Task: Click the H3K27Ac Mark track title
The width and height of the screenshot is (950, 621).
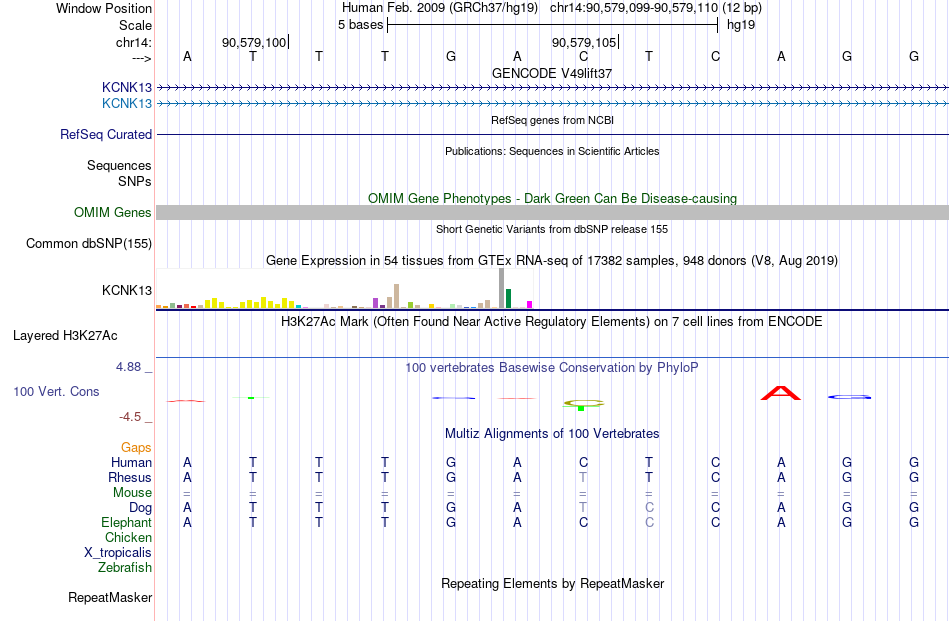Action: point(552,321)
